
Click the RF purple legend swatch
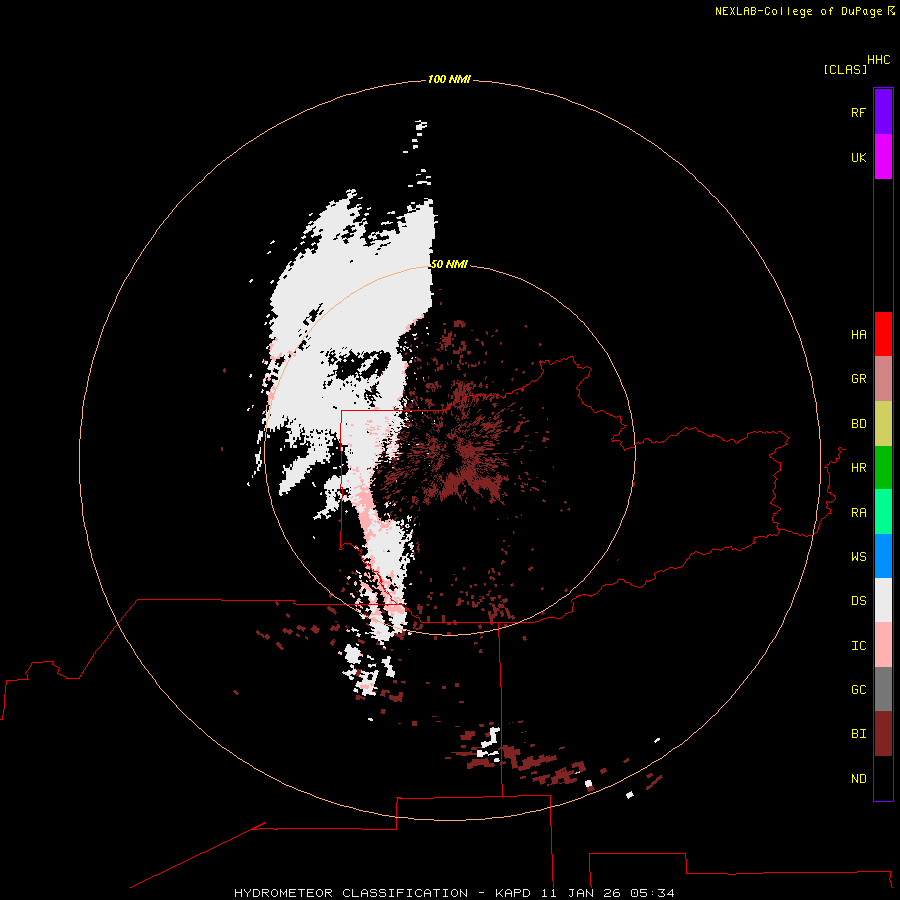[883, 112]
